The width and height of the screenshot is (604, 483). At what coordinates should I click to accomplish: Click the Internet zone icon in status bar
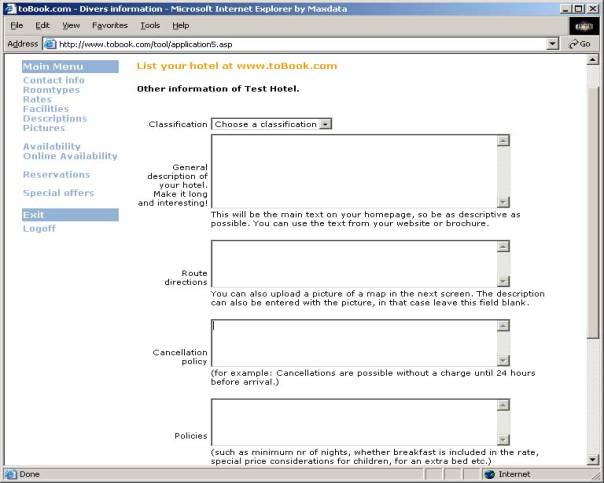(489, 474)
